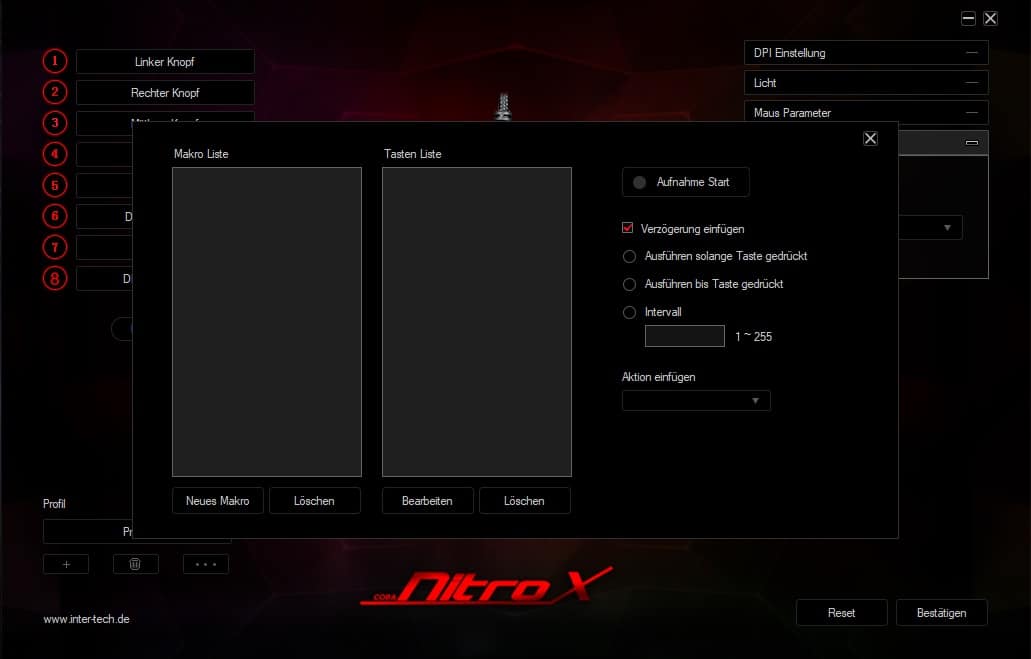
Task: Click the numbered circle icon 8
Action: (x=54, y=278)
